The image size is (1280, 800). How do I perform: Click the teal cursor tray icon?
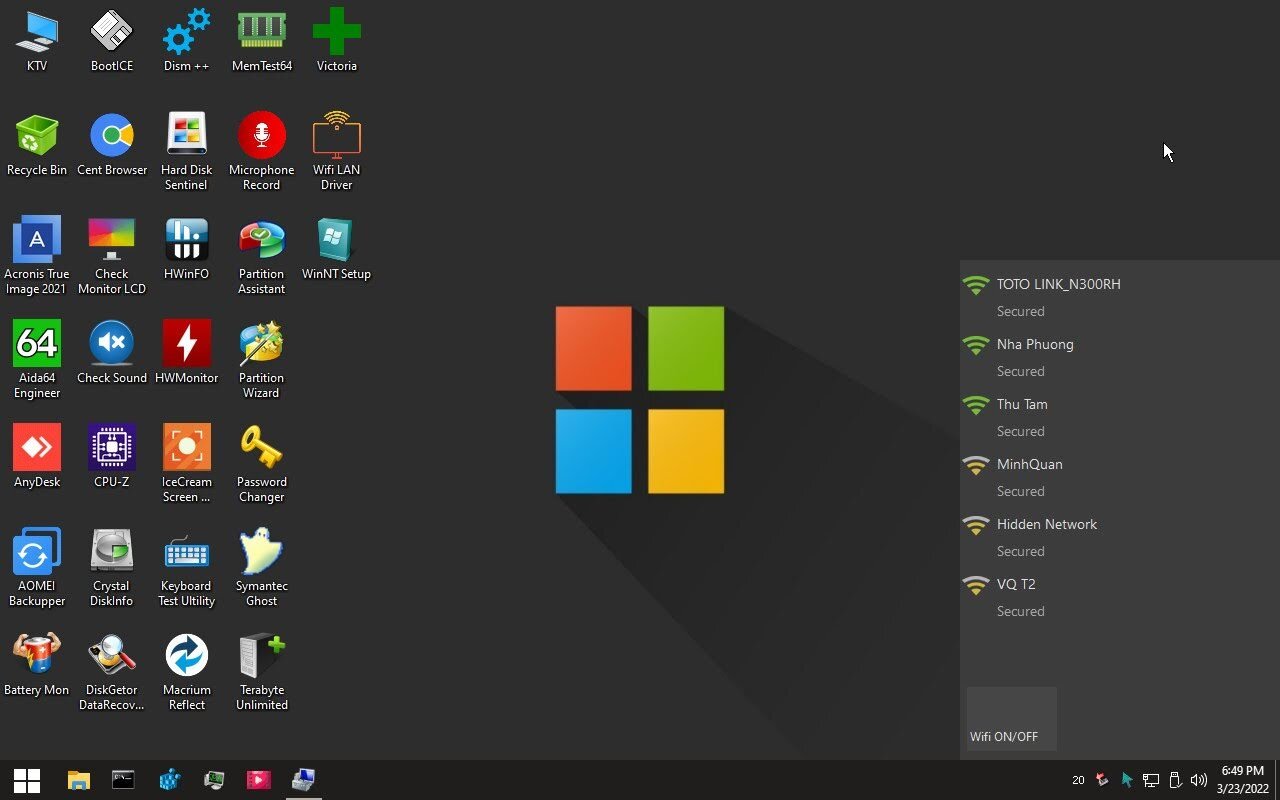tap(1127, 780)
